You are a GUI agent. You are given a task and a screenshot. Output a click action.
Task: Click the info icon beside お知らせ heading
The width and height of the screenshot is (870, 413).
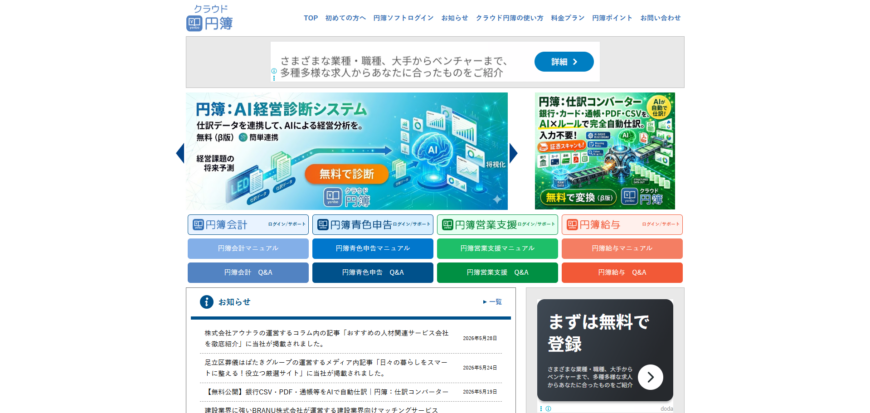[206, 302]
